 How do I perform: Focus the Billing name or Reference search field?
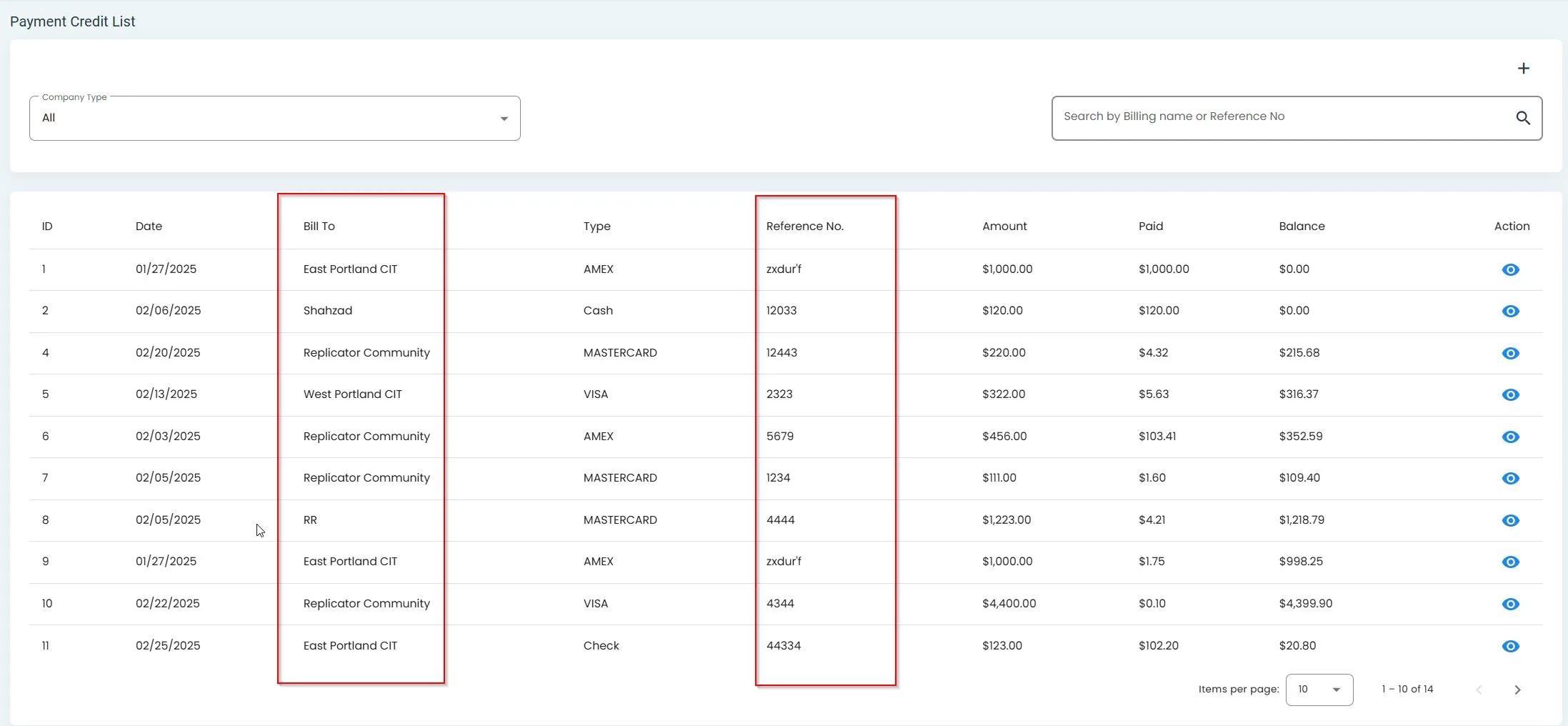(1282, 117)
